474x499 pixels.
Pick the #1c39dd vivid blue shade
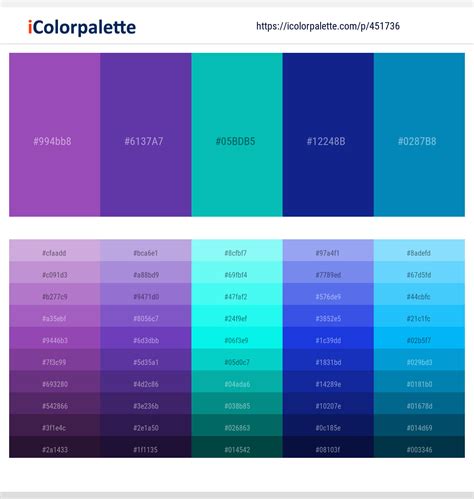coord(328,338)
